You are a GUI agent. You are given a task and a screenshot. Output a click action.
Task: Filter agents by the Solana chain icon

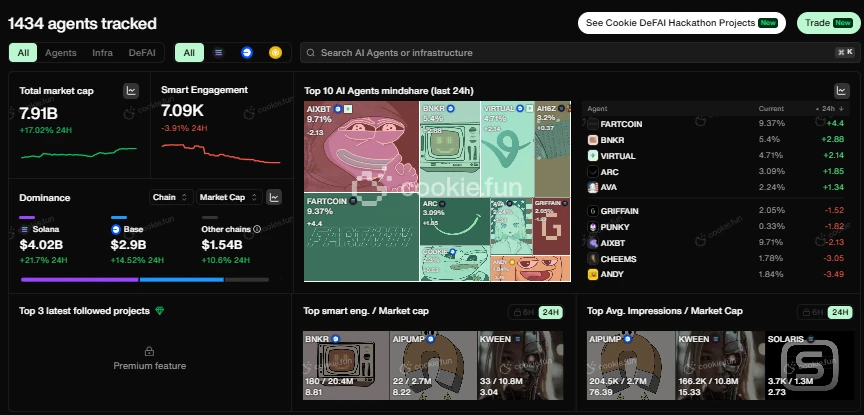point(219,52)
